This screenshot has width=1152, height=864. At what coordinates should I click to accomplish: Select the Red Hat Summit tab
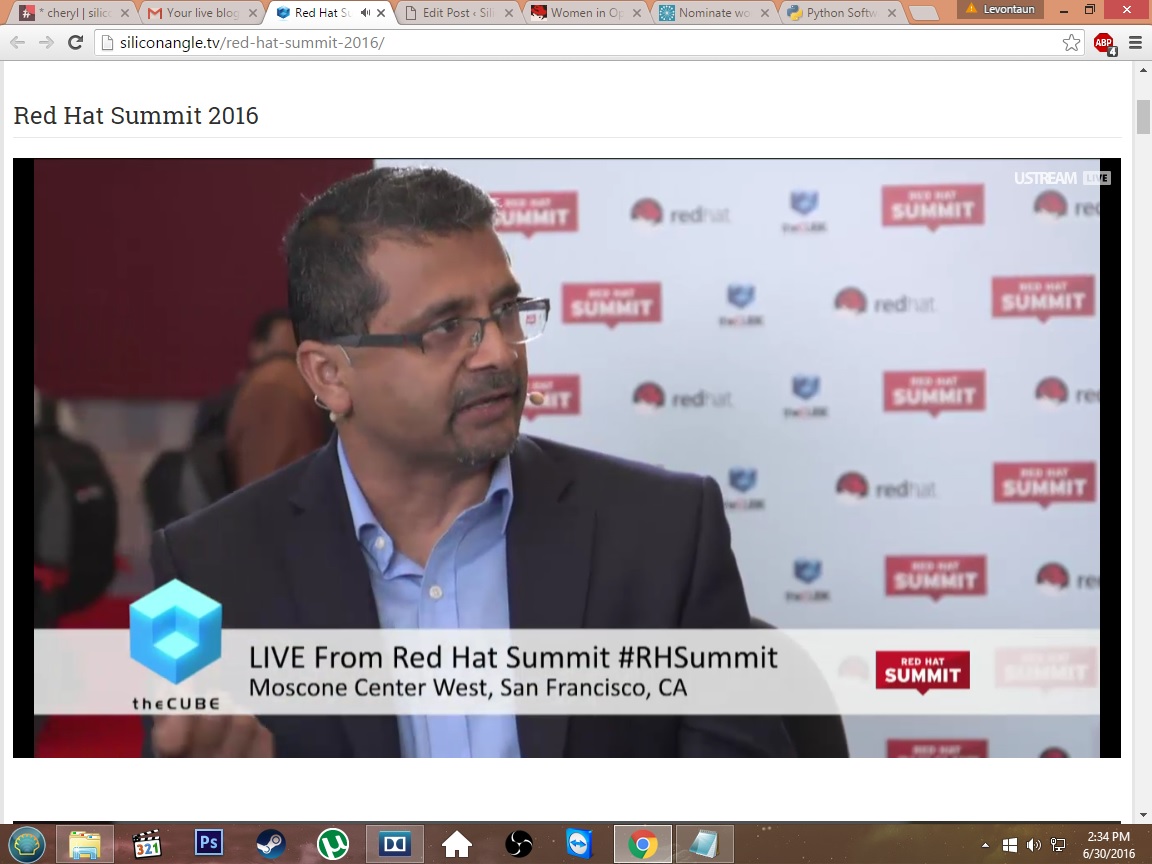click(x=323, y=12)
